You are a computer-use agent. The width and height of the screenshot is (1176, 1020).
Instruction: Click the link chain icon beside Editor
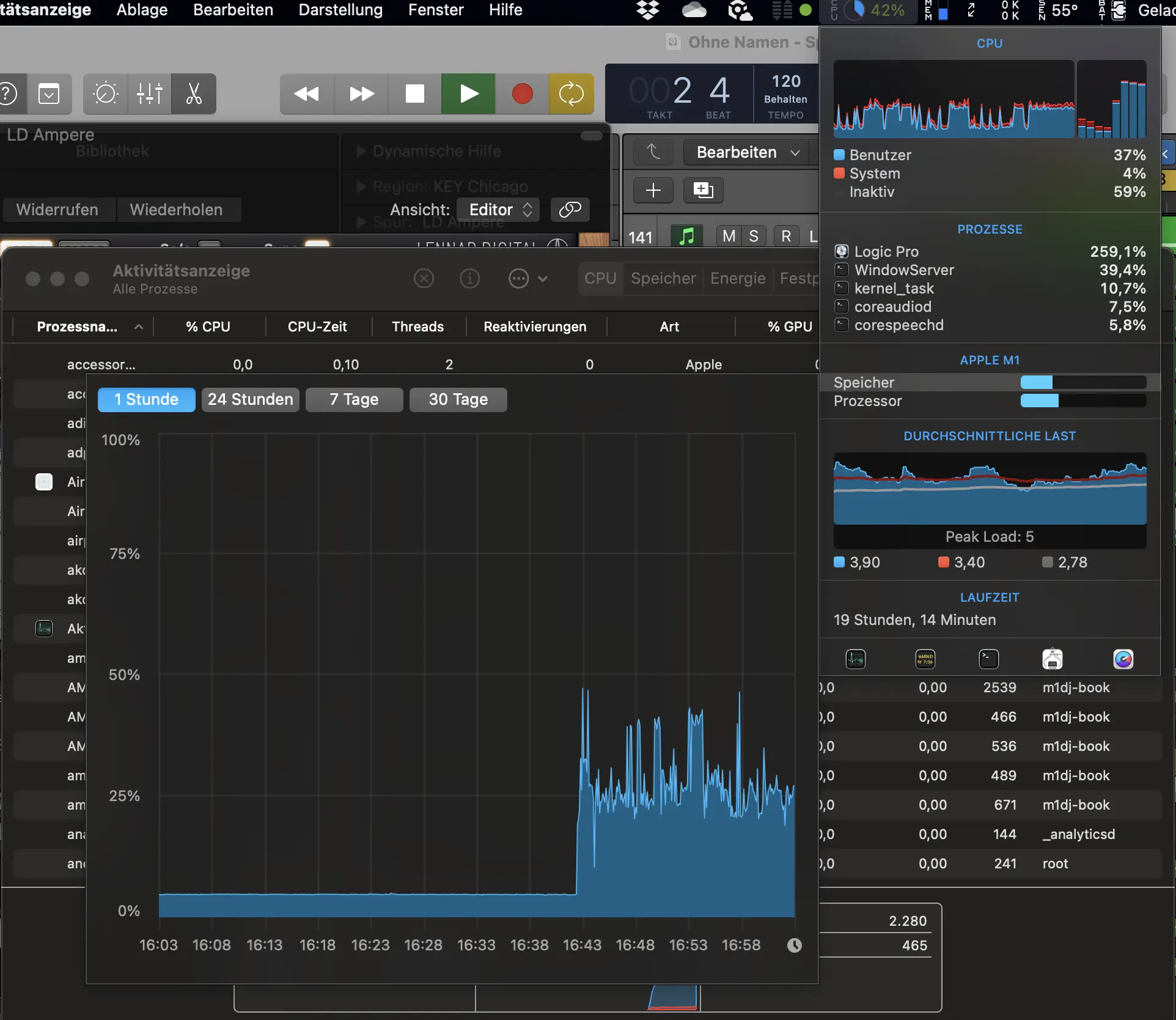pos(570,210)
